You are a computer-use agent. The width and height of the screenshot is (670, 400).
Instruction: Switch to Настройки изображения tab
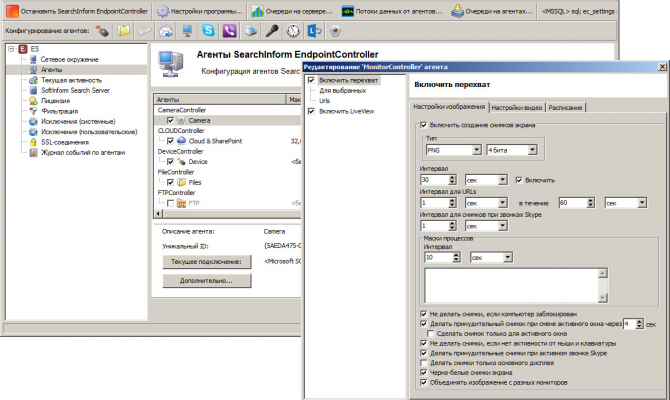click(449, 107)
